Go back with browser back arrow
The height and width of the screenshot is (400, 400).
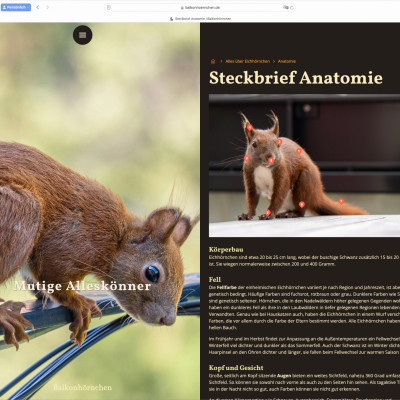pos(38,7)
